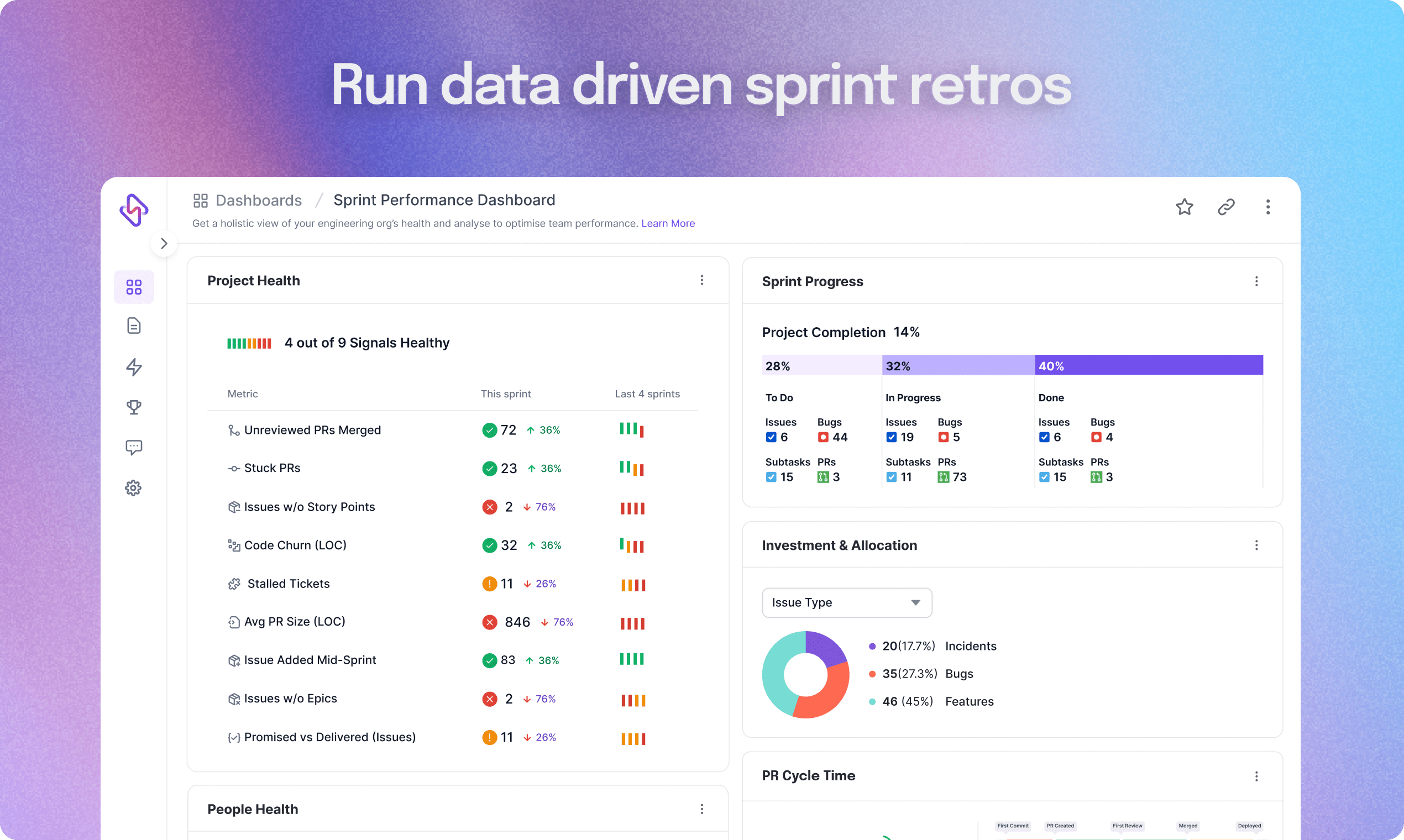Click the Incidents purple legend dot
Image resolution: width=1404 pixels, height=840 pixels.
[x=872, y=647]
